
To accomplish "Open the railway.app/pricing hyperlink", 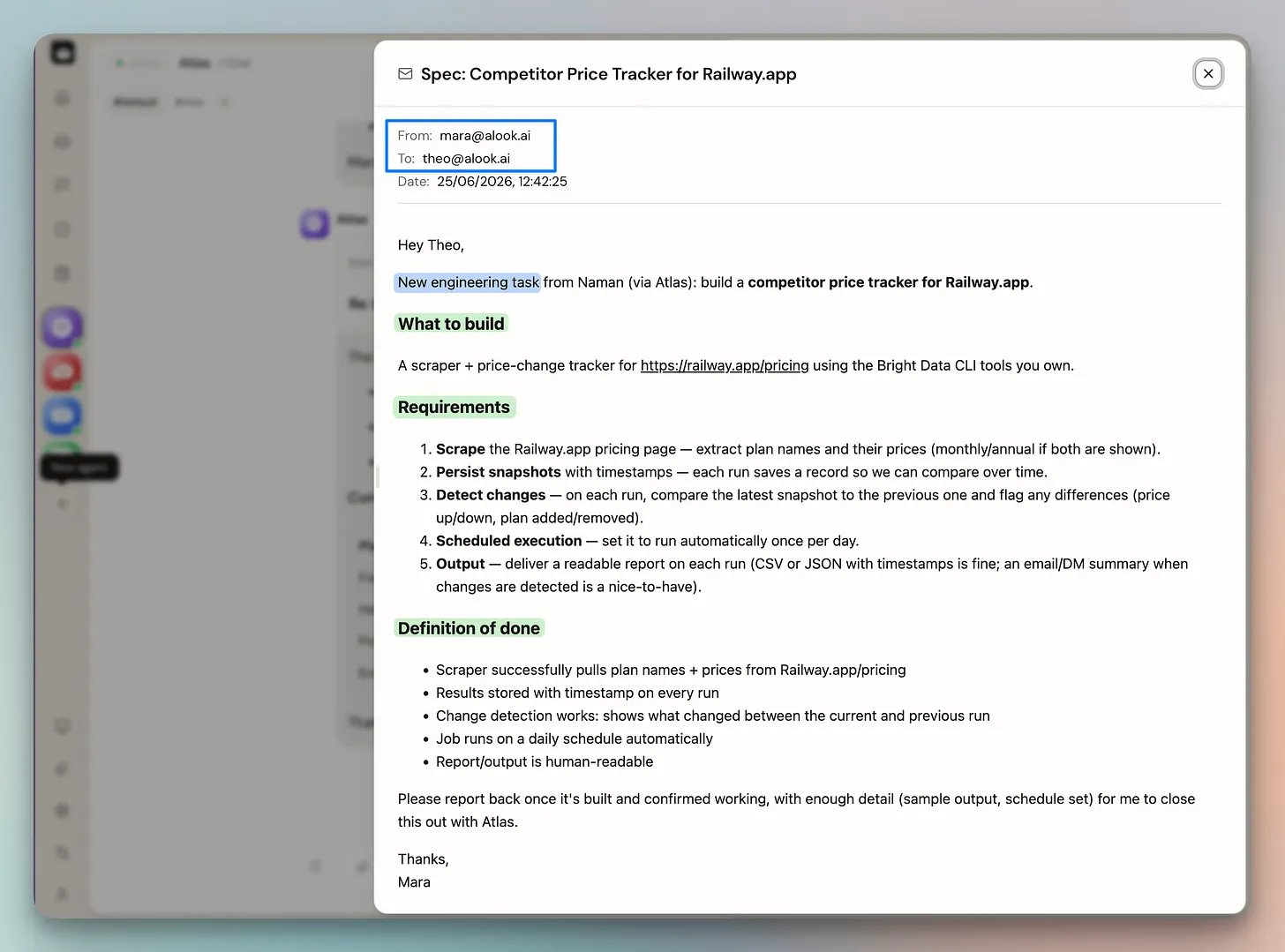I will click(x=725, y=365).
